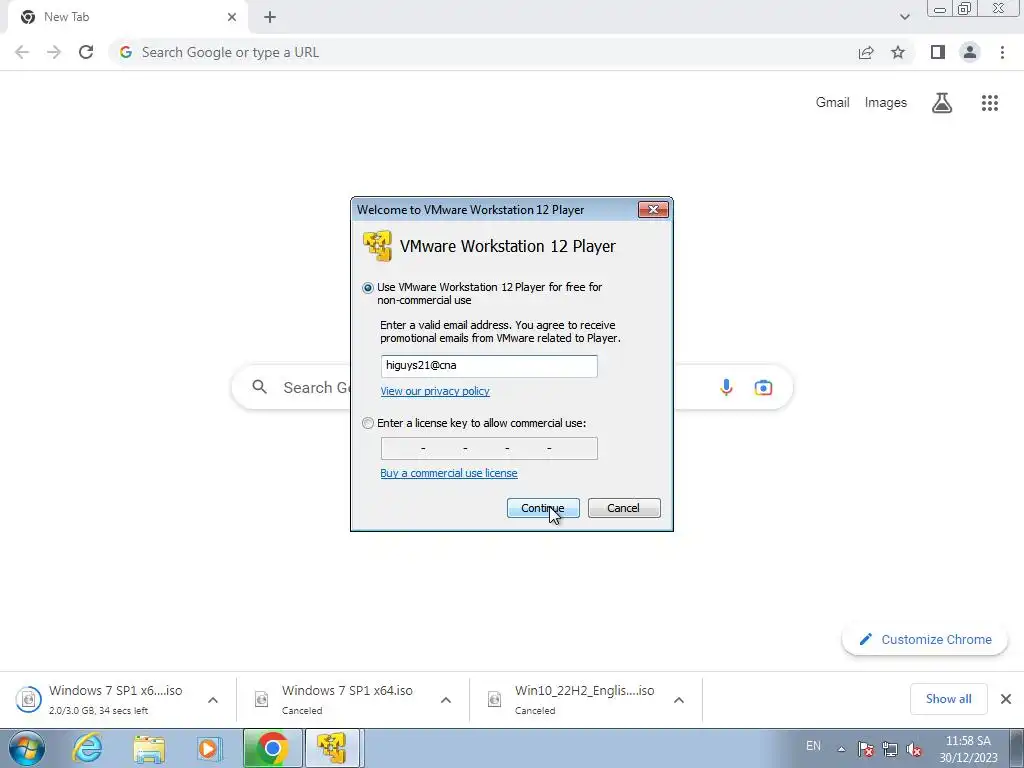Expand options for Win10_22H2 iso download

point(679,700)
